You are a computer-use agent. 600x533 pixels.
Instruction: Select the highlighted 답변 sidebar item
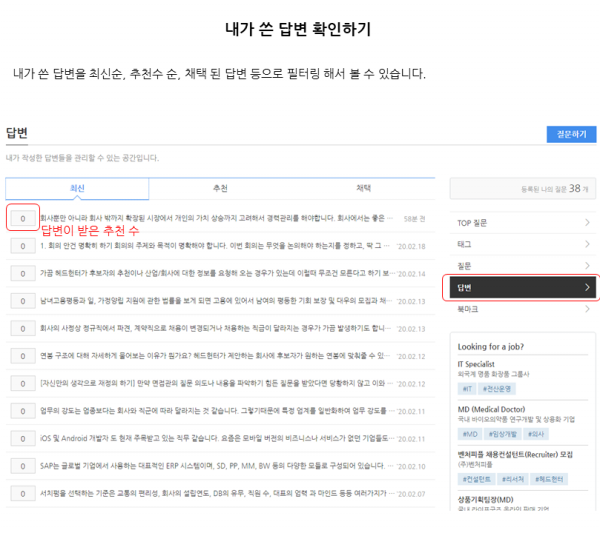click(520, 288)
